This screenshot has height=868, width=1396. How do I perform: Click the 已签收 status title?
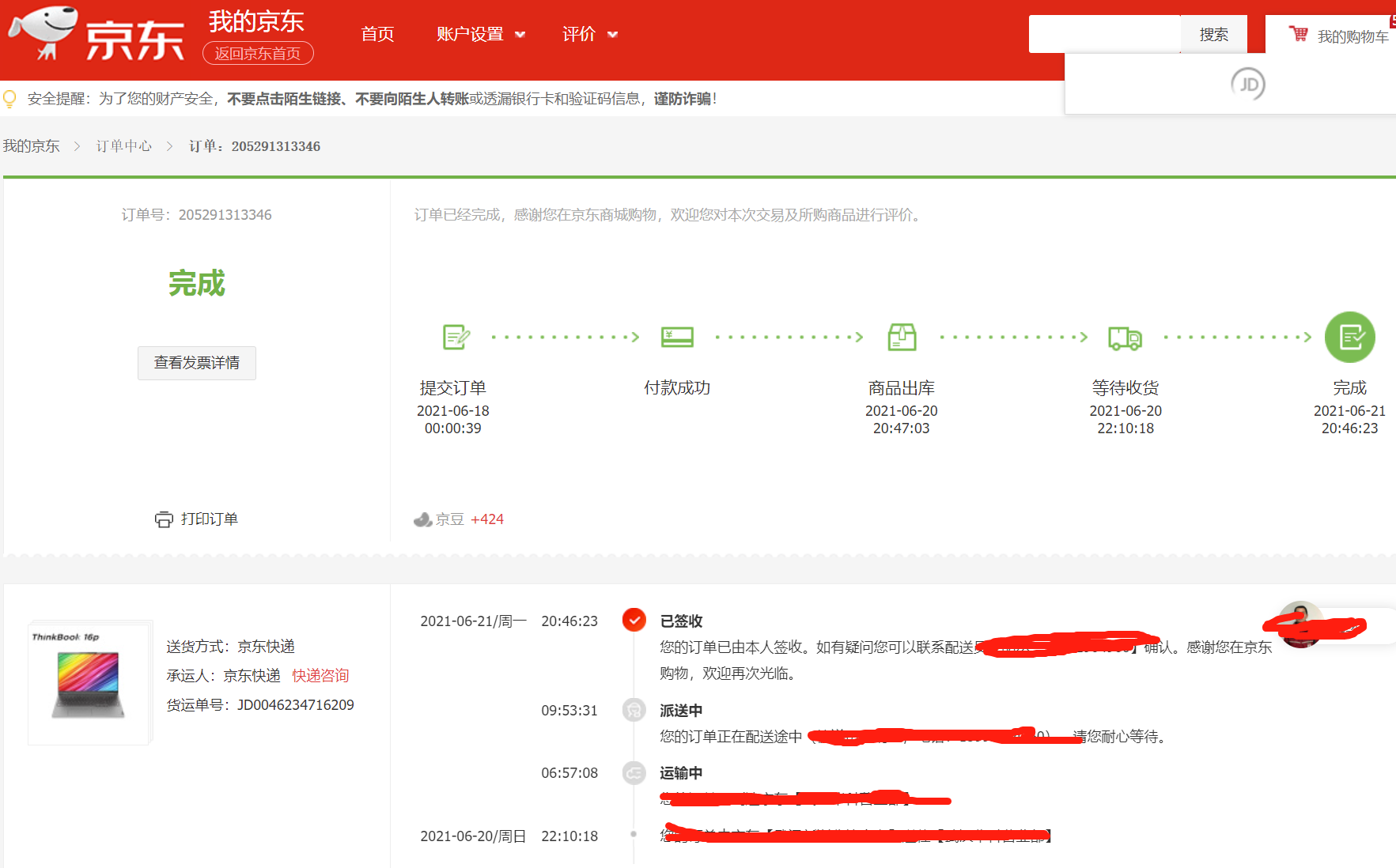coord(682,621)
